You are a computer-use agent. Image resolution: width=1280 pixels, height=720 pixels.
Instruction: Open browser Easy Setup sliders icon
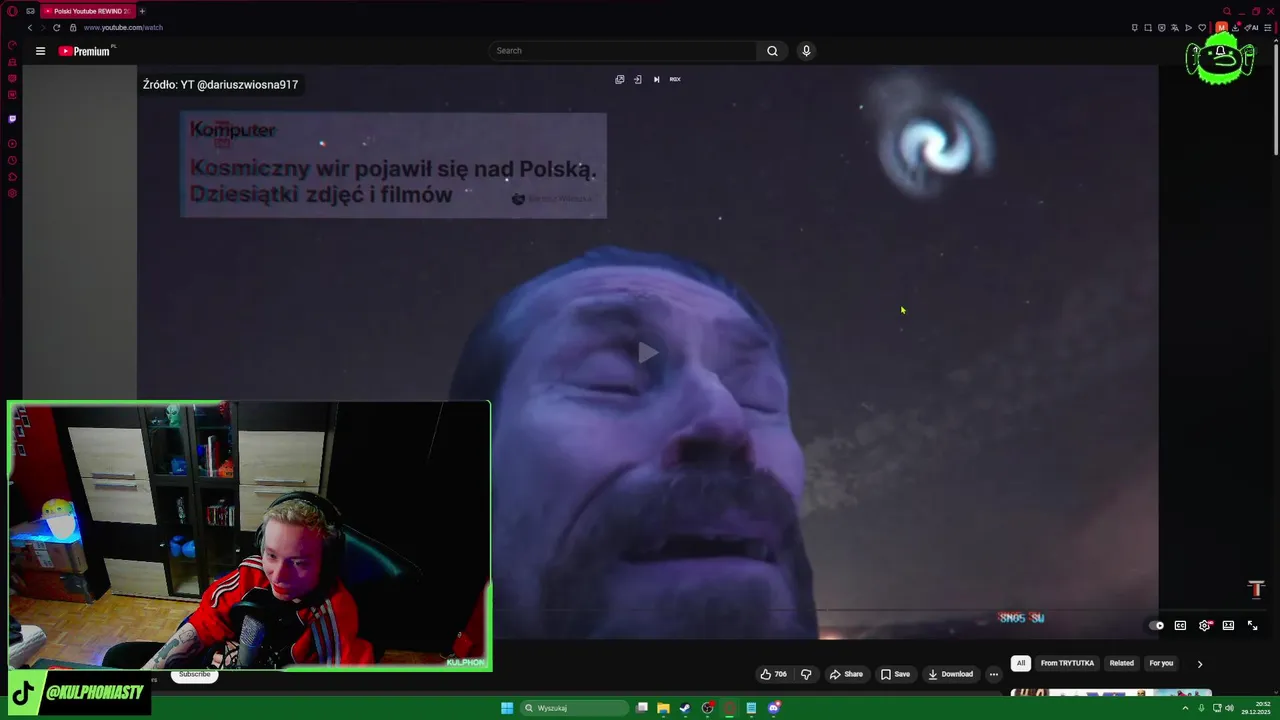click(x=1268, y=28)
